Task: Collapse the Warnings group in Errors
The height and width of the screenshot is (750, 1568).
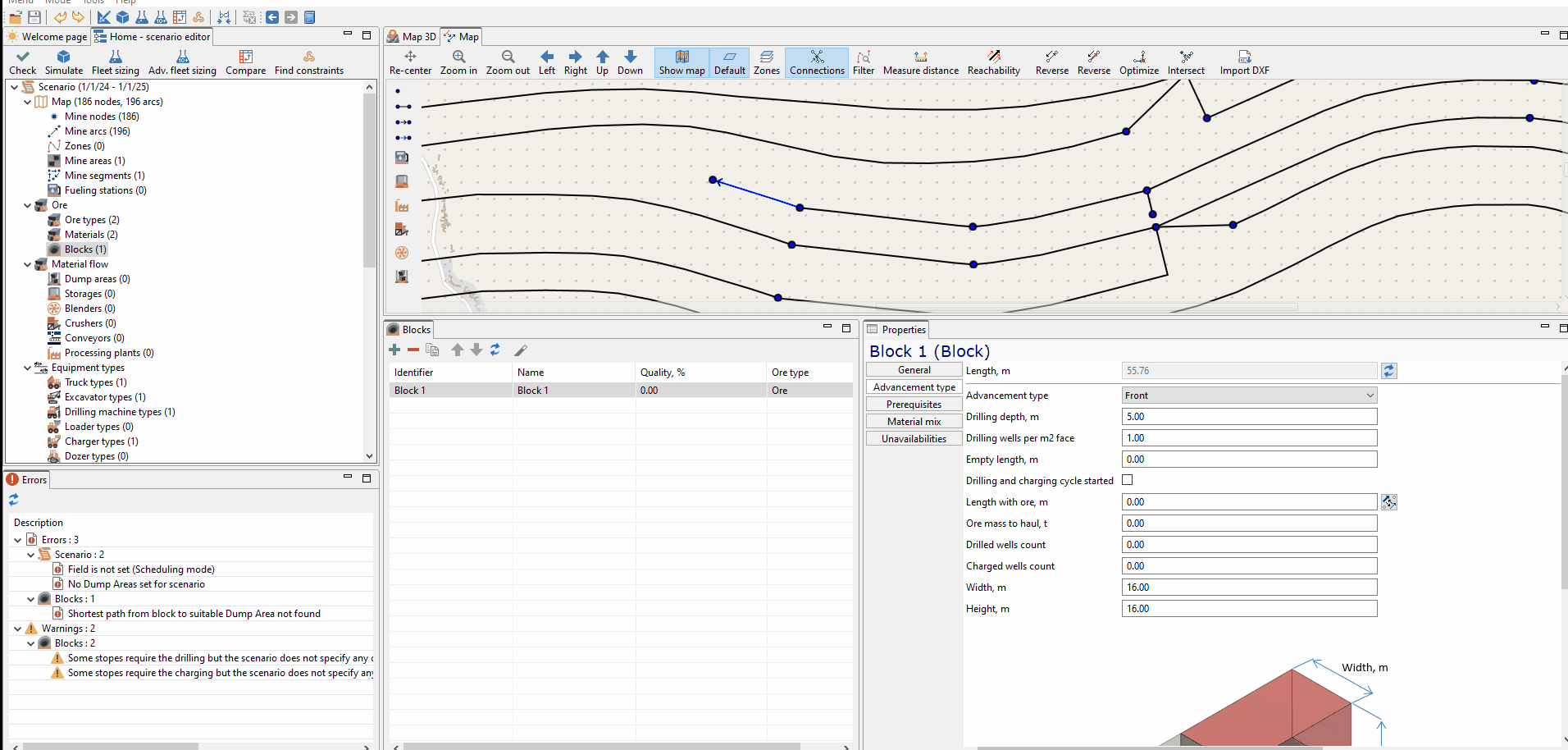Action: coord(18,629)
